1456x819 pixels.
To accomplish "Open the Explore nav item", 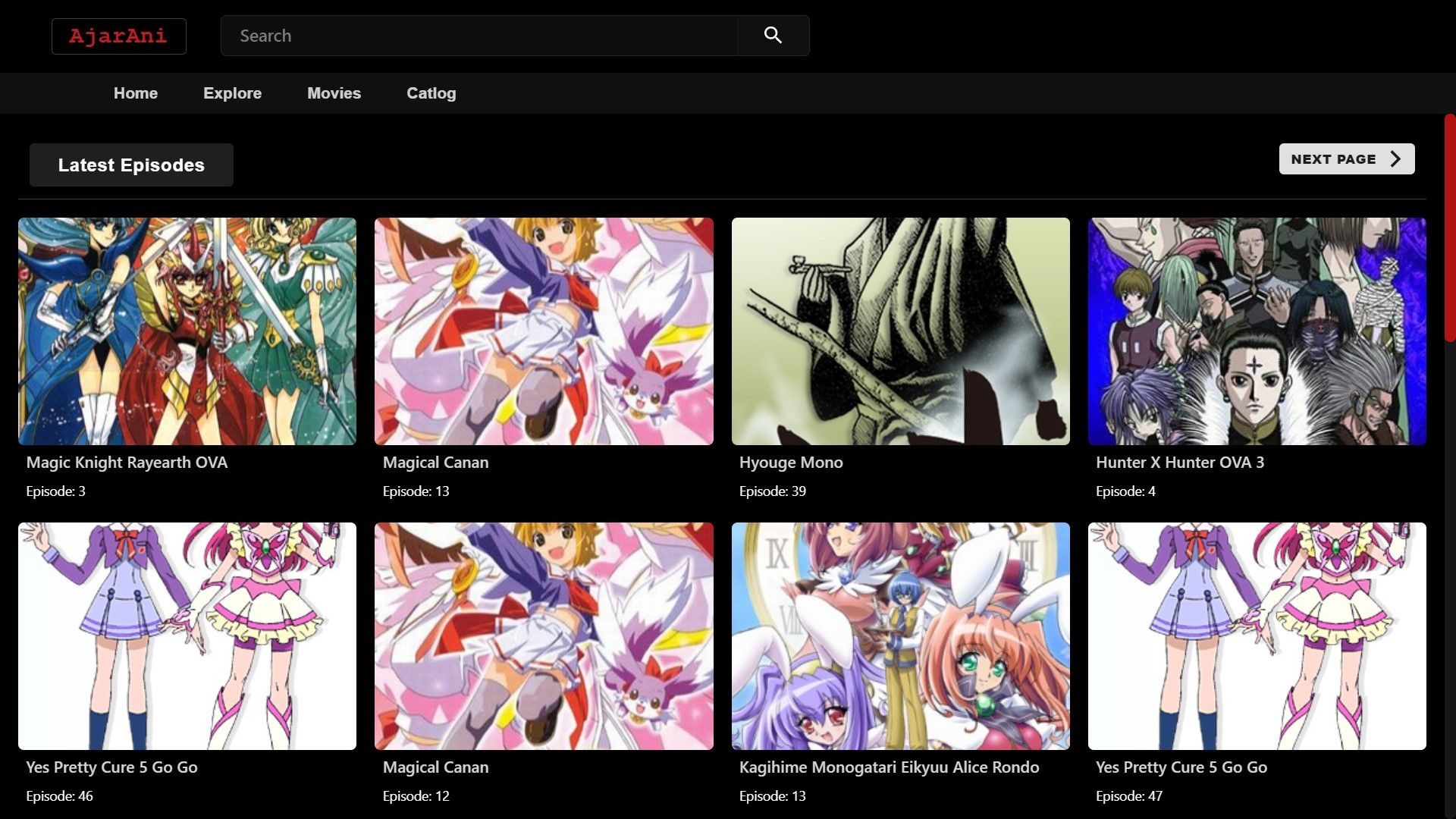I will tap(232, 93).
